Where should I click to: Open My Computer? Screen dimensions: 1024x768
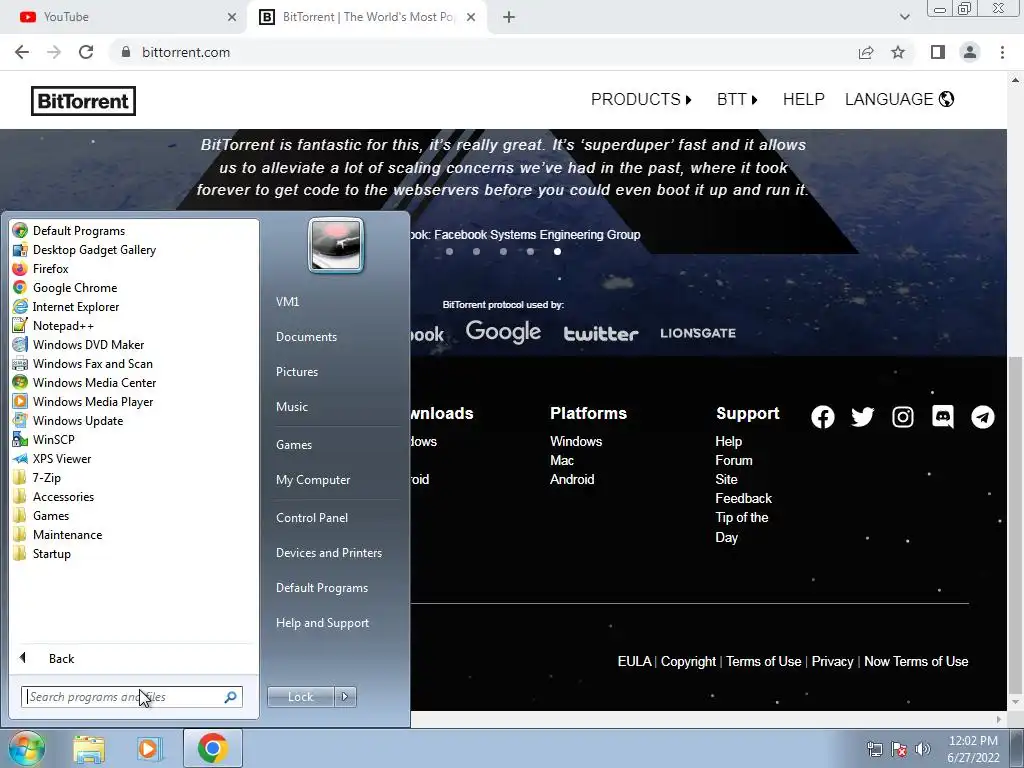(x=313, y=479)
